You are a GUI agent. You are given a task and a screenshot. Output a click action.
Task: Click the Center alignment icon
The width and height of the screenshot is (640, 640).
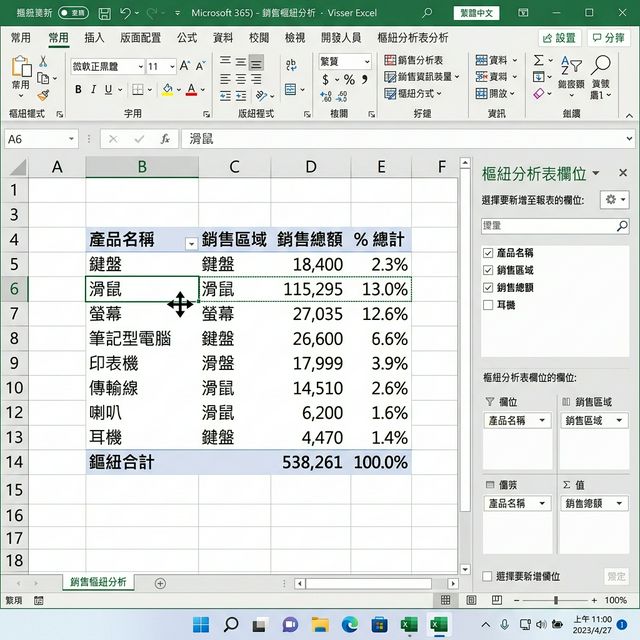pyautogui.click(x=241, y=79)
